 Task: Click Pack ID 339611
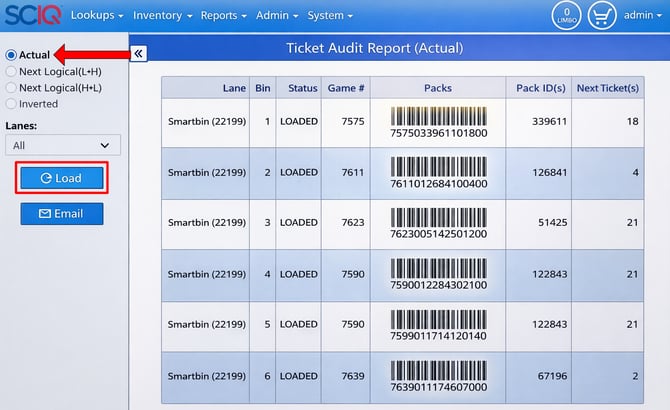click(x=550, y=121)
